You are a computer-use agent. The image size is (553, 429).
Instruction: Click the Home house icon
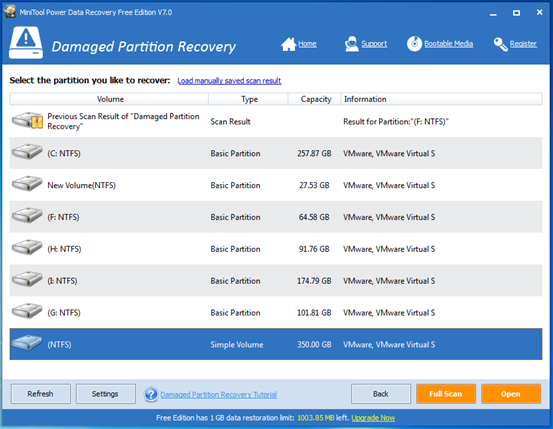(288, 44)
